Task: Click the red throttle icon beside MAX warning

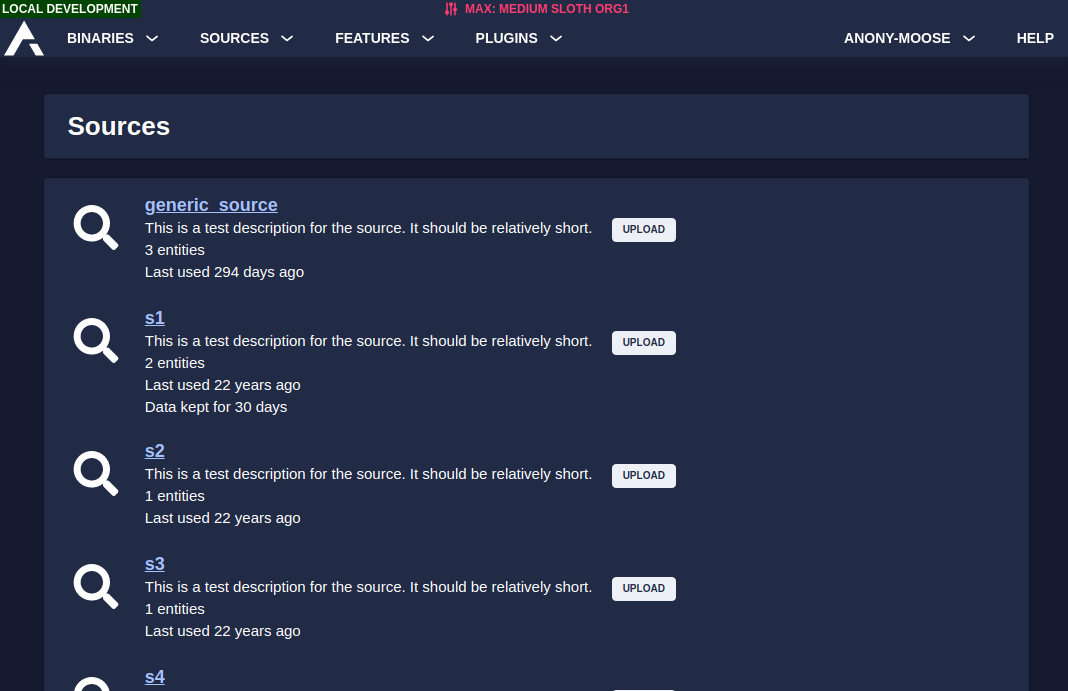Action: click(449, 9)
